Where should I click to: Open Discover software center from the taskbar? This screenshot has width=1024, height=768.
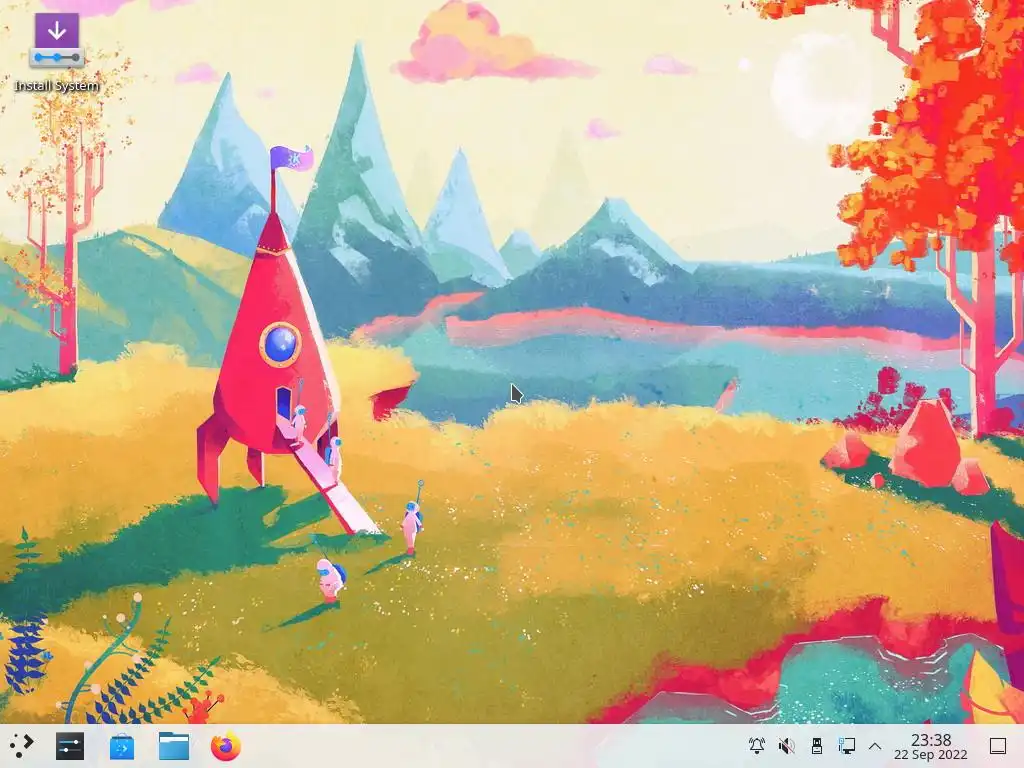pyautogui.click(x=121, y=746)
